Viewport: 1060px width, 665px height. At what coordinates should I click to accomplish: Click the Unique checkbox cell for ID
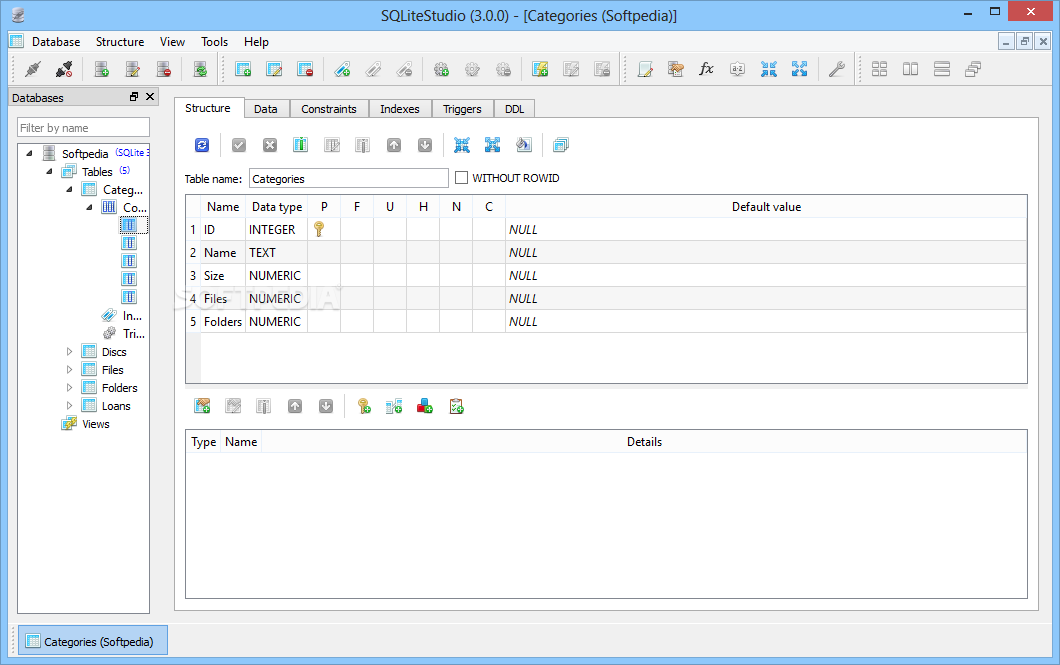[x=390, y=229]
